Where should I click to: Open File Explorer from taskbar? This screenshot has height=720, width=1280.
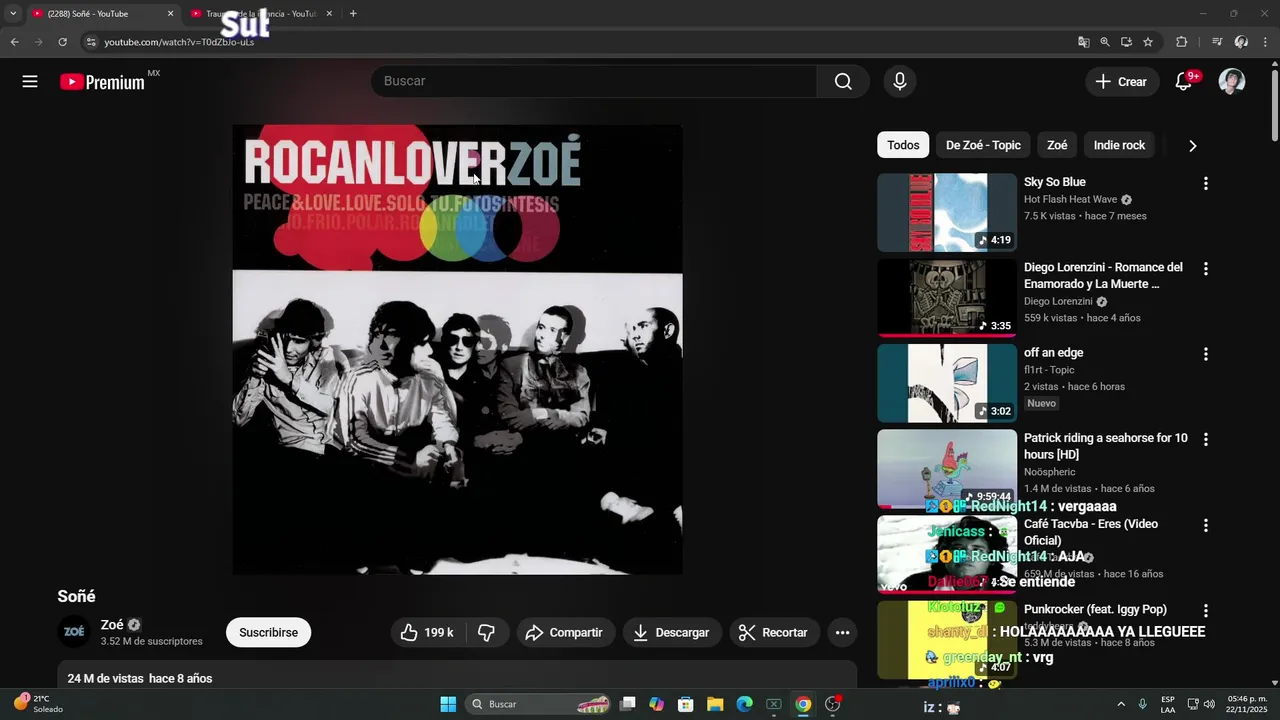[715, 704]
